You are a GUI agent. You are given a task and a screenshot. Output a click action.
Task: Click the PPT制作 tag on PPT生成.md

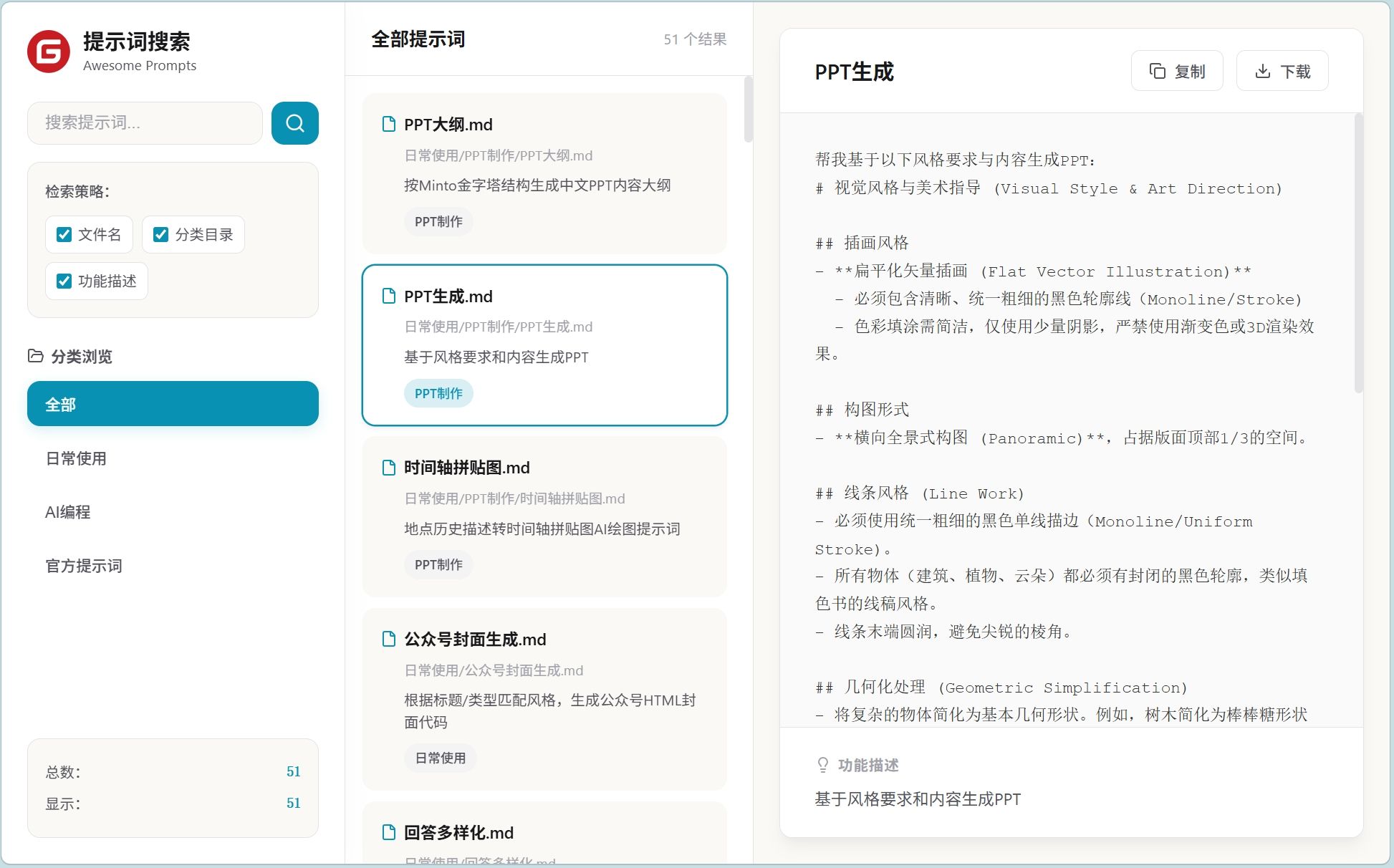(x=438, y=393)
